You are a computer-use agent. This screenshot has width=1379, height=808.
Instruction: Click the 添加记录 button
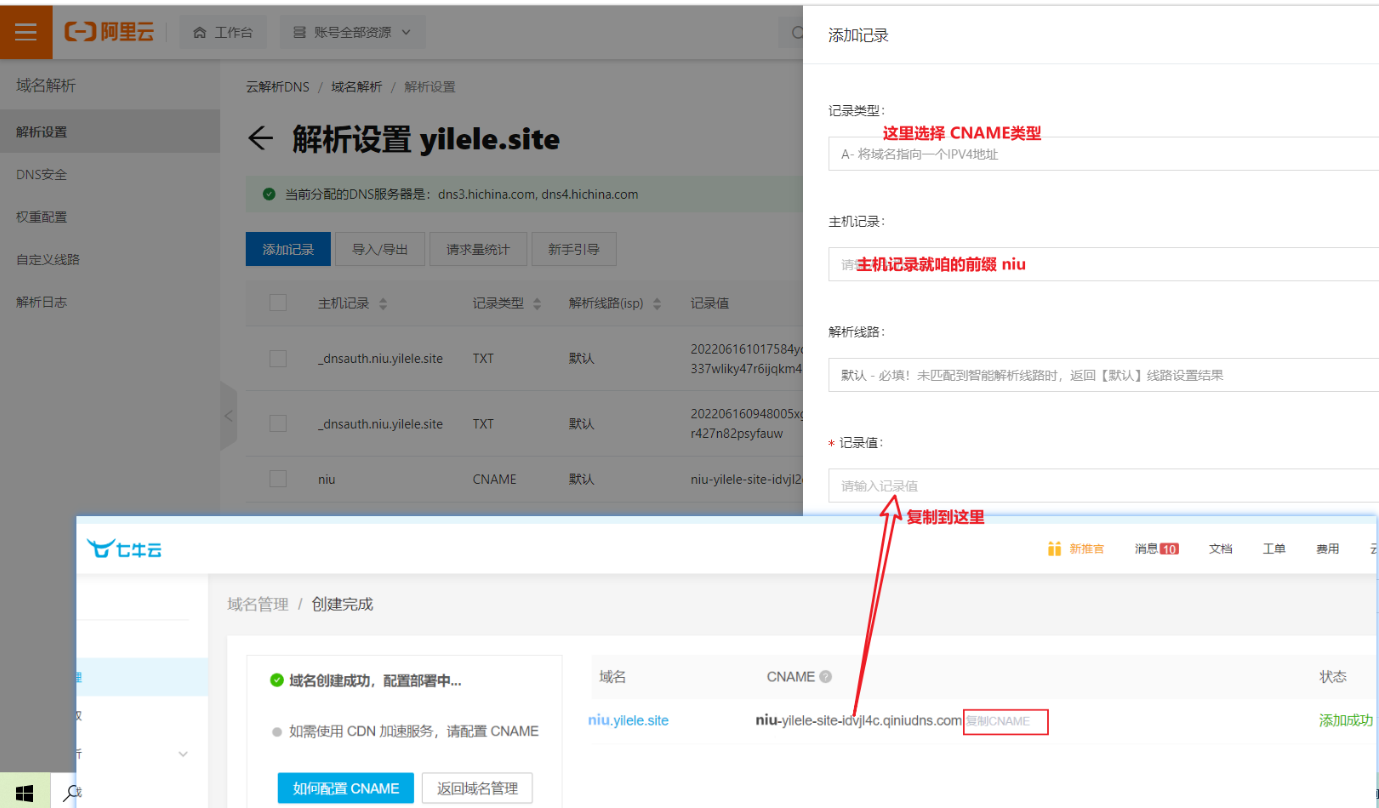point(288,249)
